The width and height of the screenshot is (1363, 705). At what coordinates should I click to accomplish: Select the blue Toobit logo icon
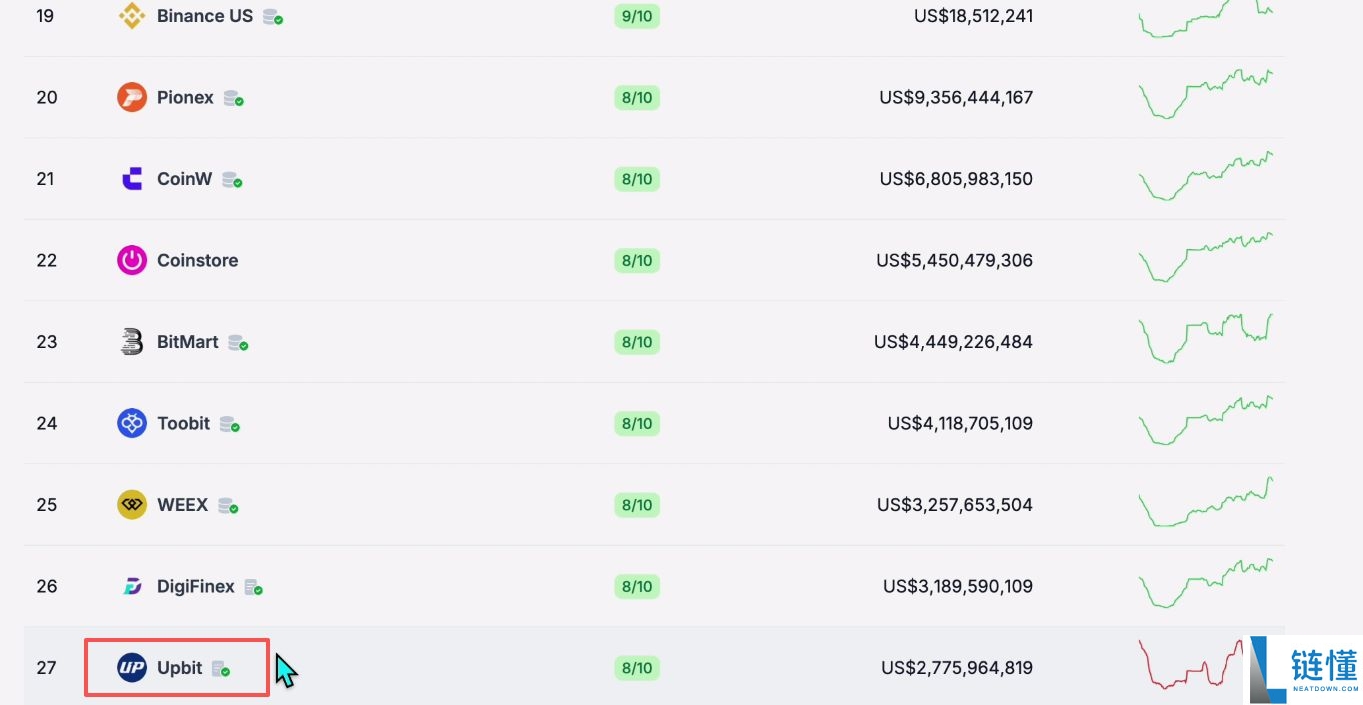tap(132, 424)
